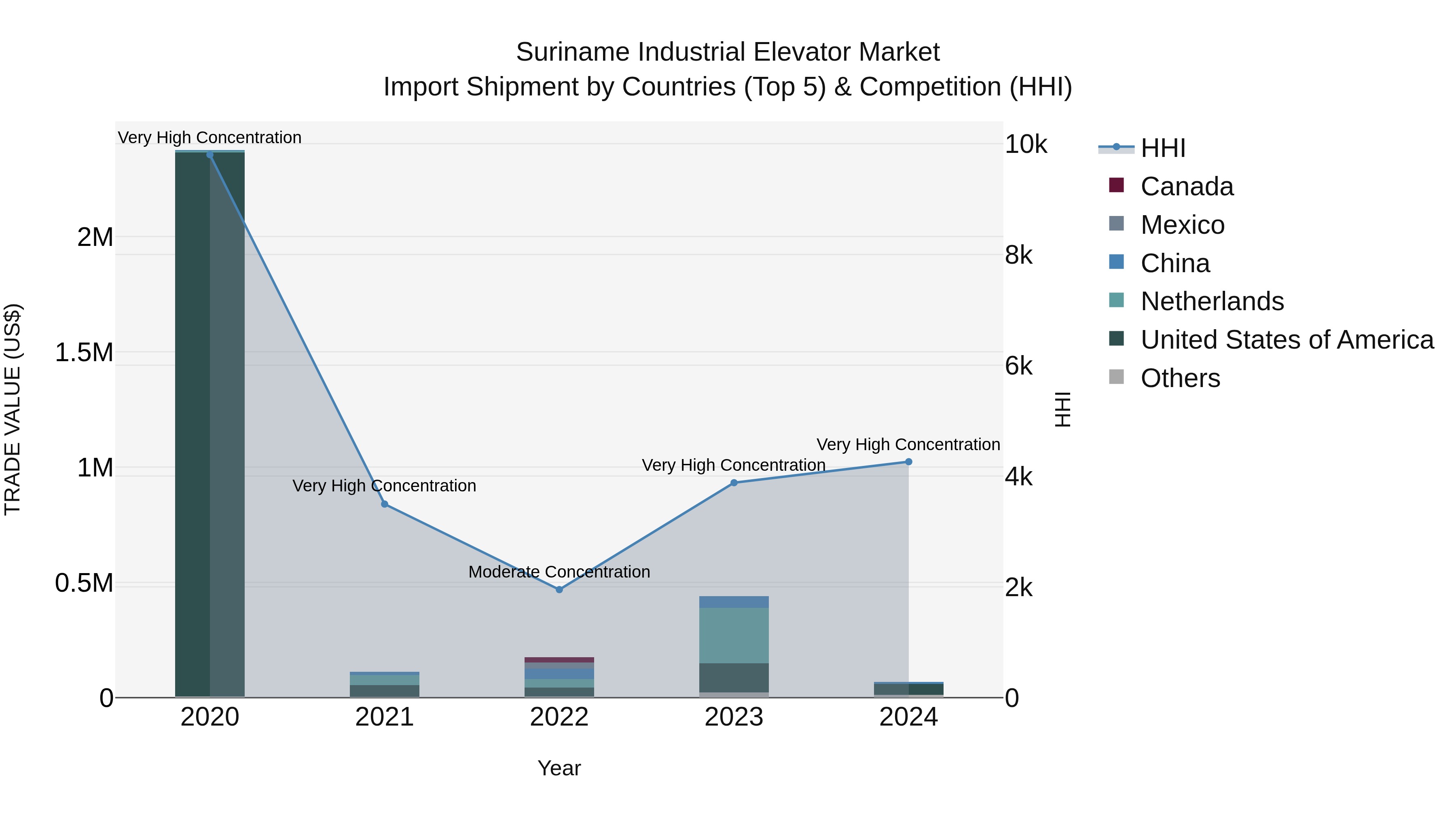
Task: Click the 2023 x-axis tick label
Action: point(734,717)
